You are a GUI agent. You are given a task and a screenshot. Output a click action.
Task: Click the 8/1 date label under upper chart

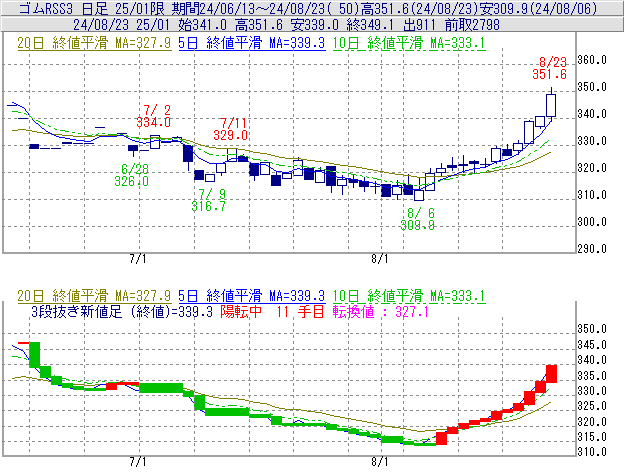tap(380, 259)
